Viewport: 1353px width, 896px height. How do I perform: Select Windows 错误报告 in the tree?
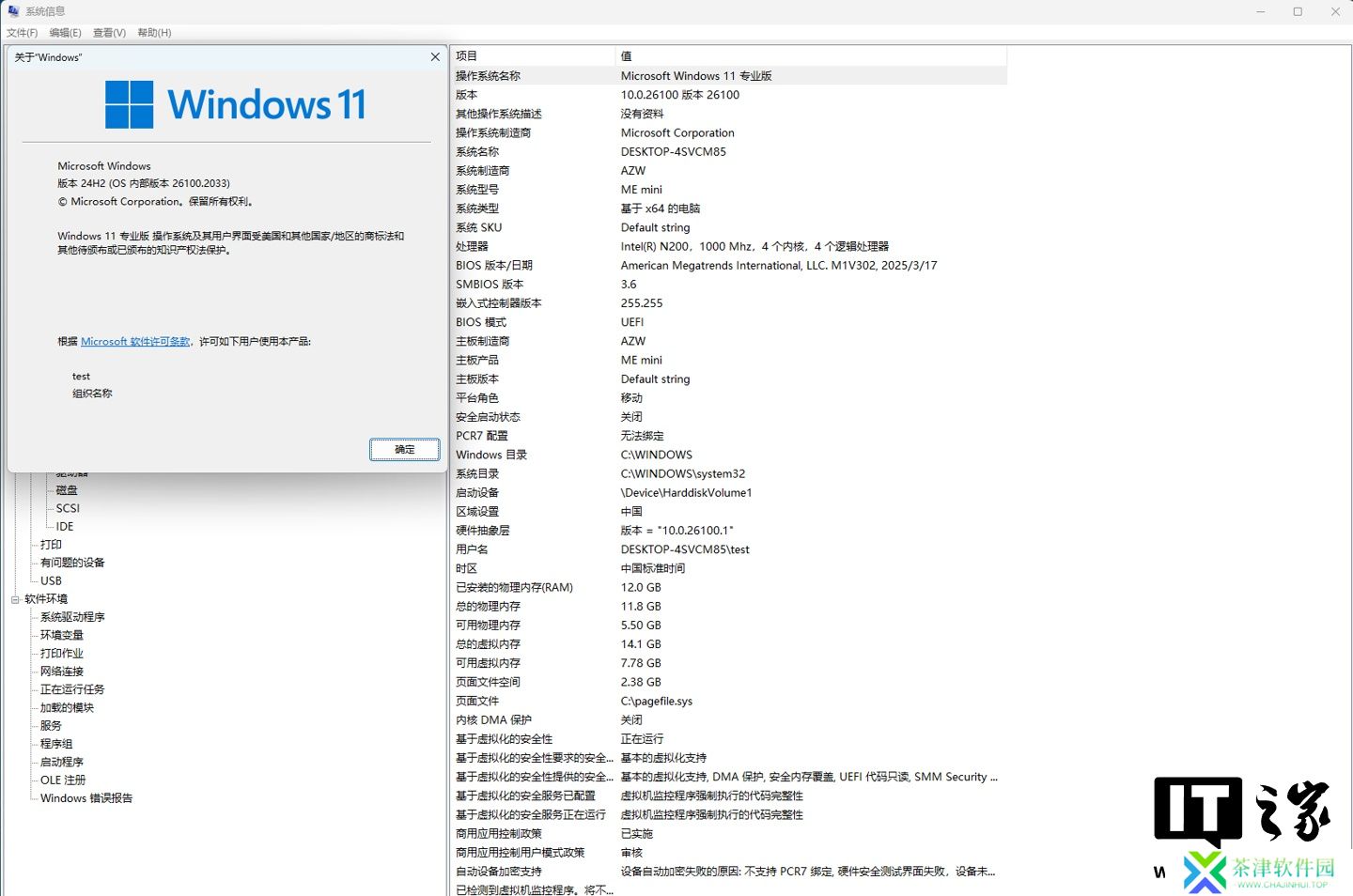(x=86, y=798)
